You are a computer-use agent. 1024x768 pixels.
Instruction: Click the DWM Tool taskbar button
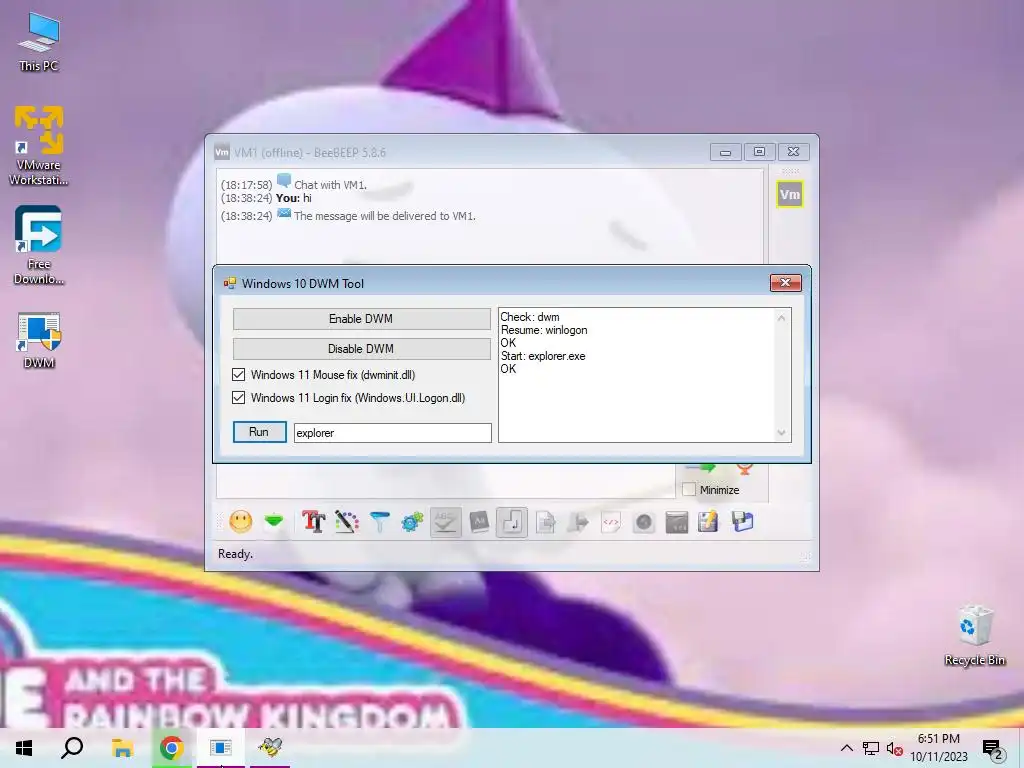click(221, 748)
